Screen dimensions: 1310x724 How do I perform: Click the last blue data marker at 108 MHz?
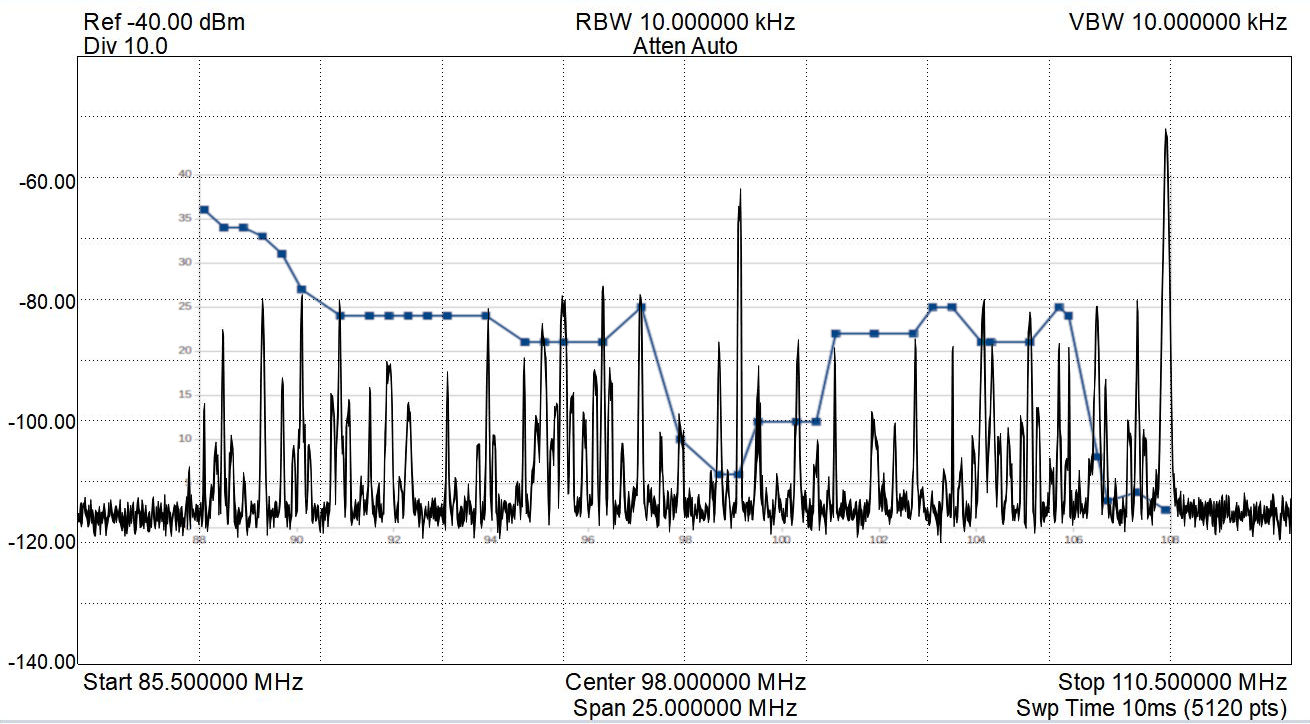coord(1166,510)
